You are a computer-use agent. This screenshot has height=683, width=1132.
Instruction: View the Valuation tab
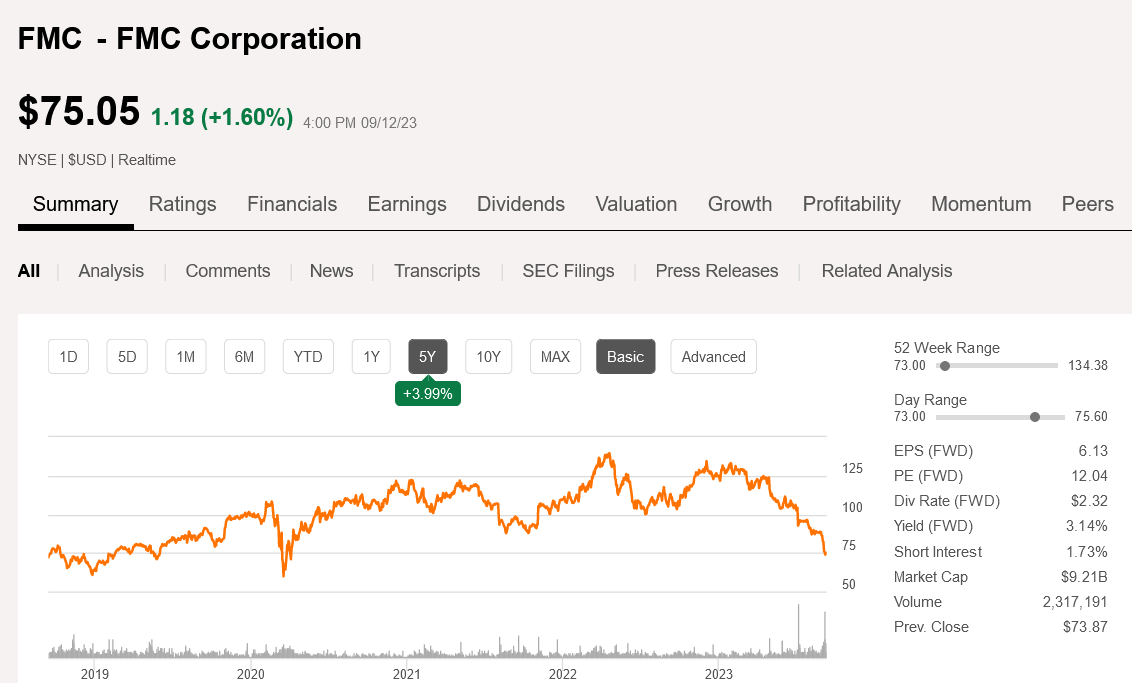point(636,204)
